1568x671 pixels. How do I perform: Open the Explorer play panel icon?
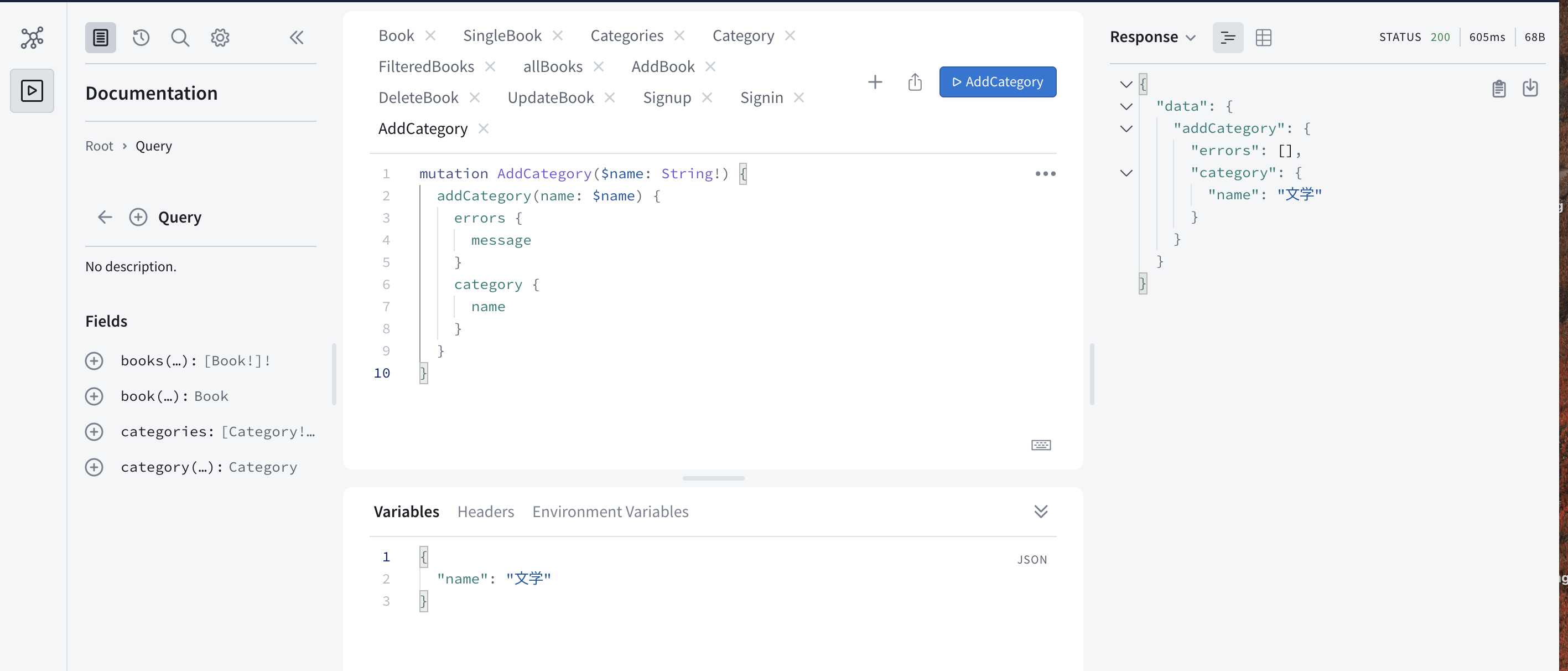[32, 91]
